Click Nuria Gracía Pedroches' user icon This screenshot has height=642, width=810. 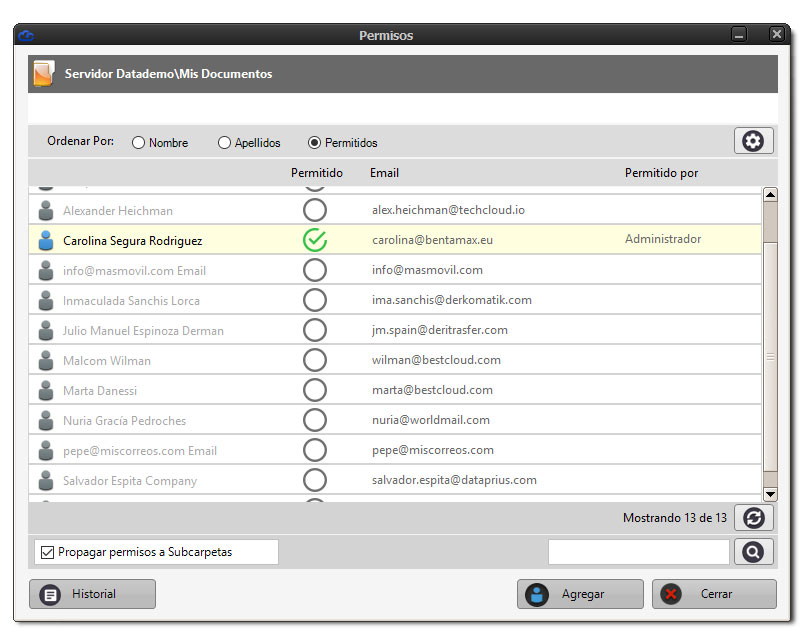click(x=46, y=420)
